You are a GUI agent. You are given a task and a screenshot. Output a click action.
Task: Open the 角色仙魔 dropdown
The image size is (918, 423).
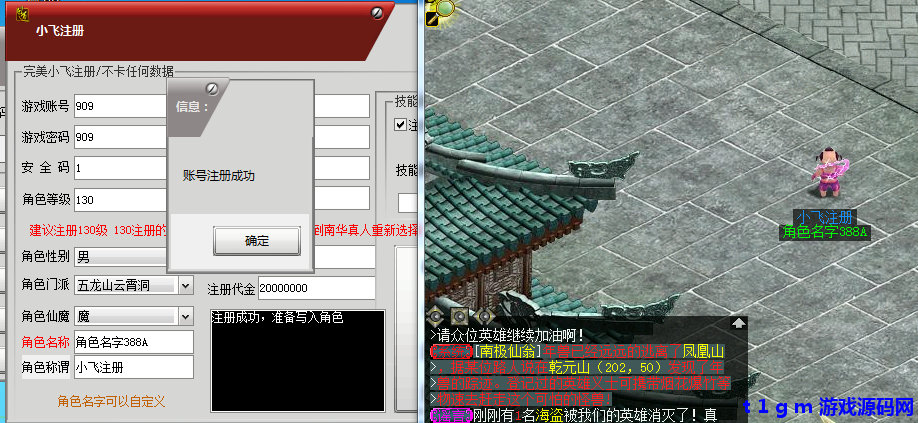coord(185,316)
